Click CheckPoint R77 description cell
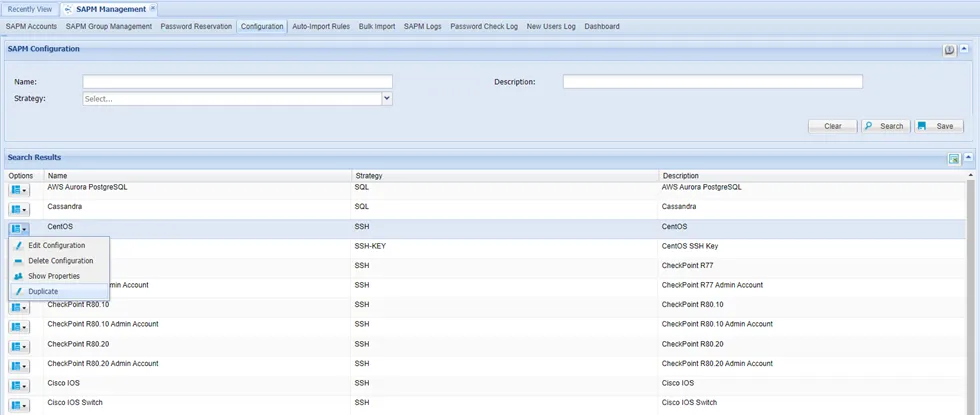Image resolution: width=980 pixels, height=415 pixels. [688, 265]
